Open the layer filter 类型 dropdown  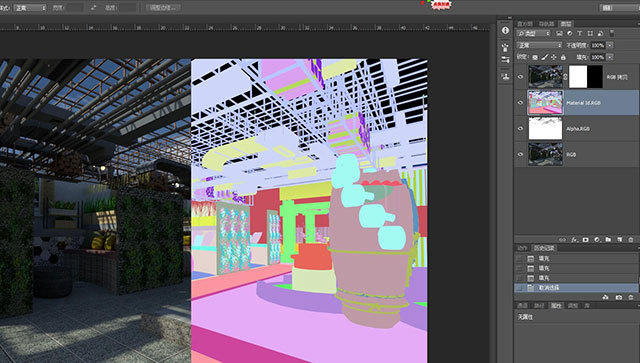point(534,33)
